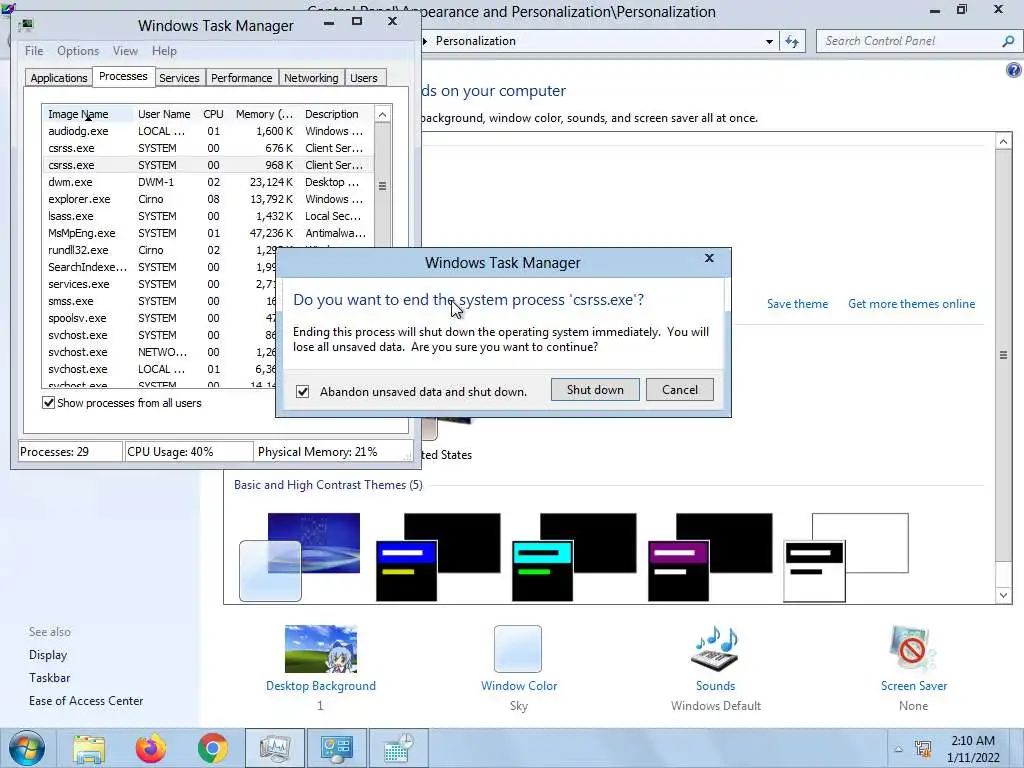Viewport: 1024px width, 768px height.
Task: Click Cancel in the csrss.exe dialog
Action: click(x=680, y=390)
